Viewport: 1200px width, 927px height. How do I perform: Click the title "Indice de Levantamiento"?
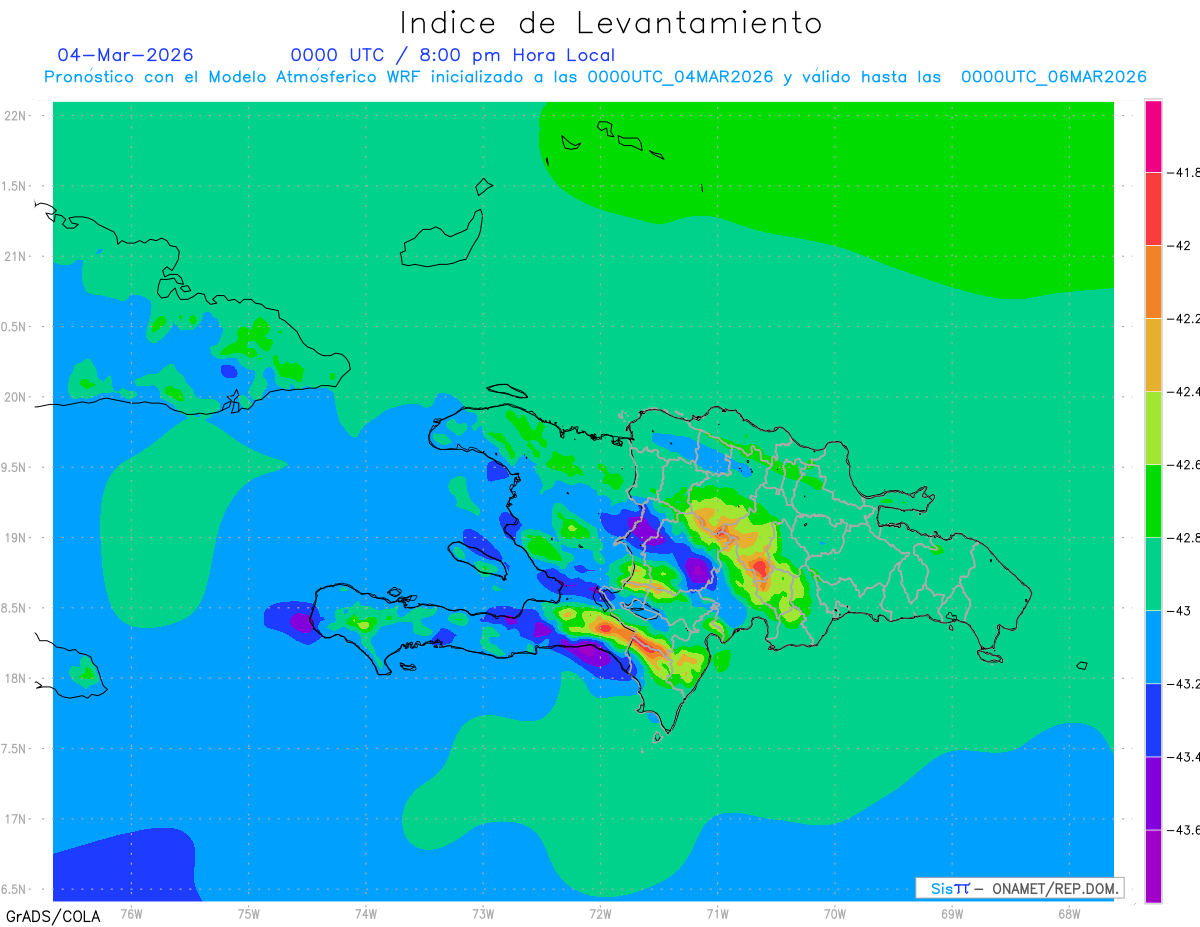point(611,22)
